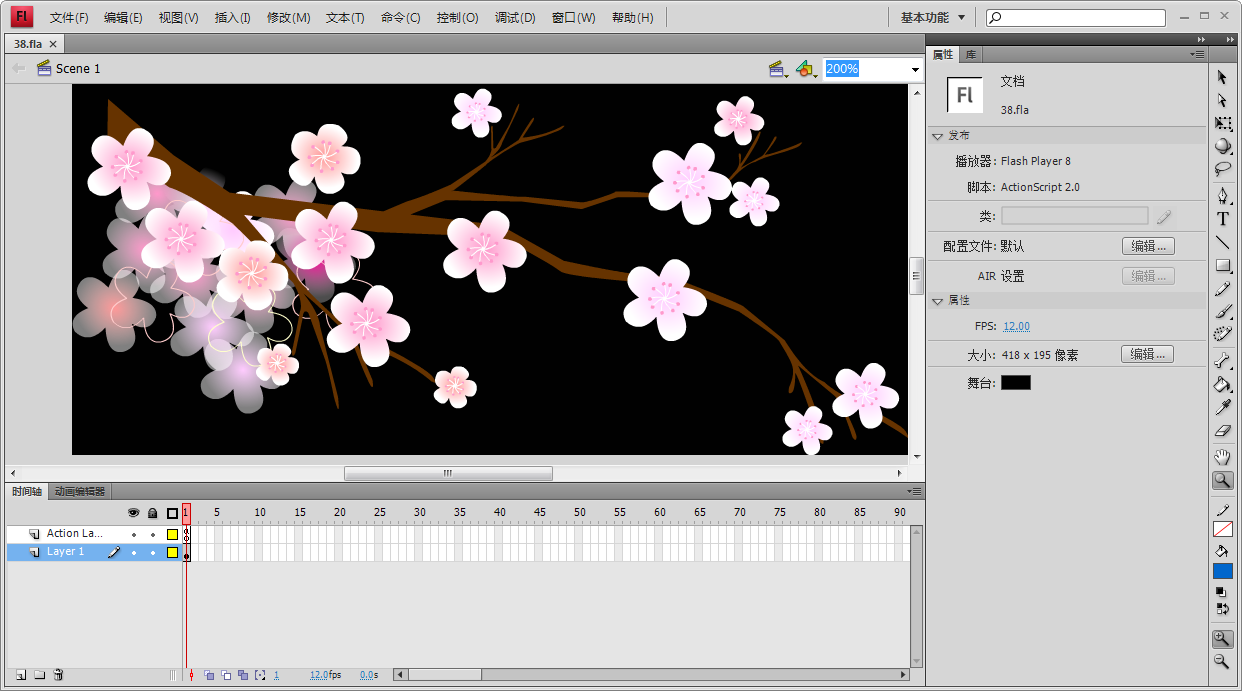Viewport: 1242px width, 691px height.
Task: Open the black stage color swatch
Action: point(1015,383)
